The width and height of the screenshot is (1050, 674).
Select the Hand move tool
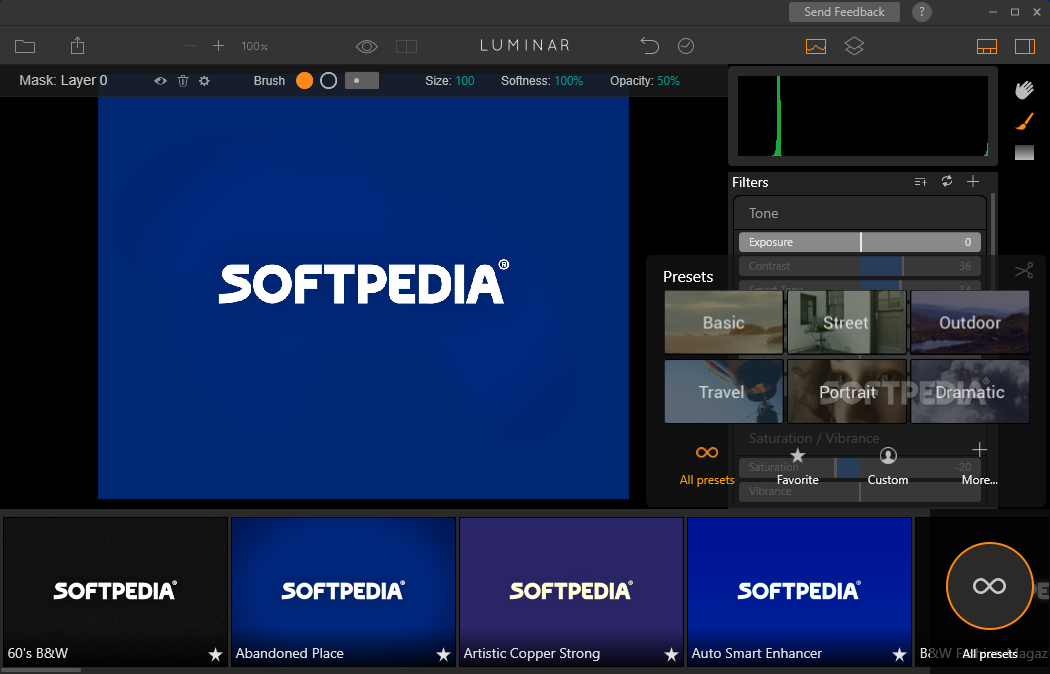click(x=1024, y=90)
